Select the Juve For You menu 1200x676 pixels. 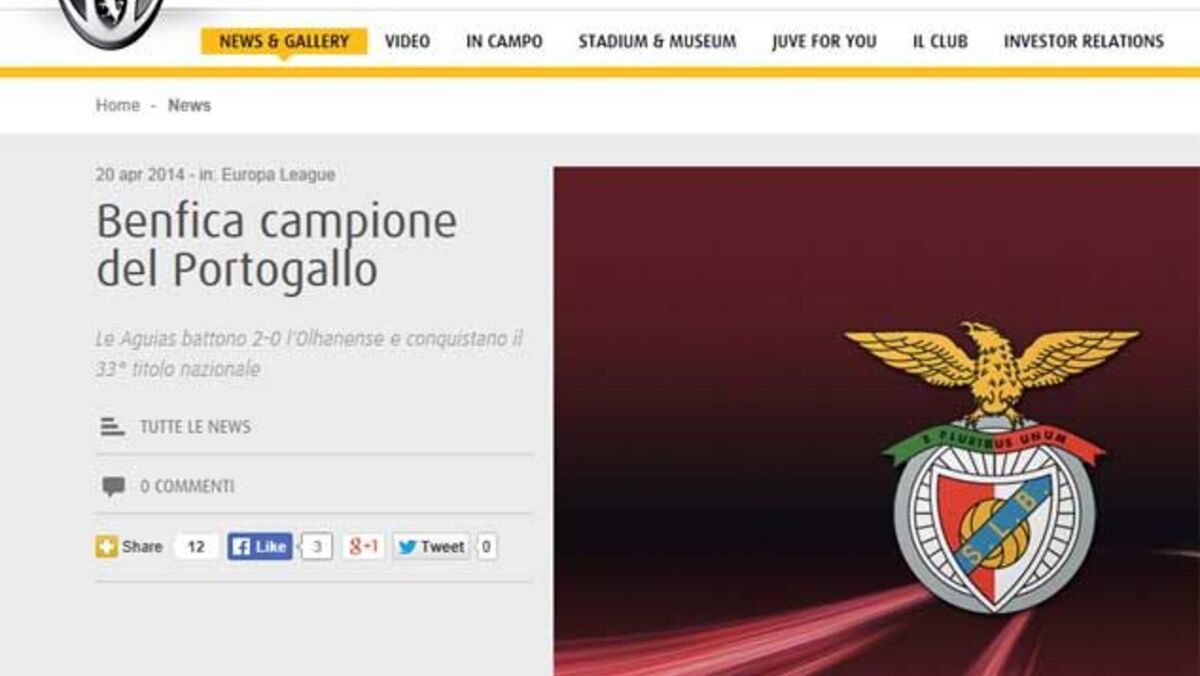pos(824,41)
